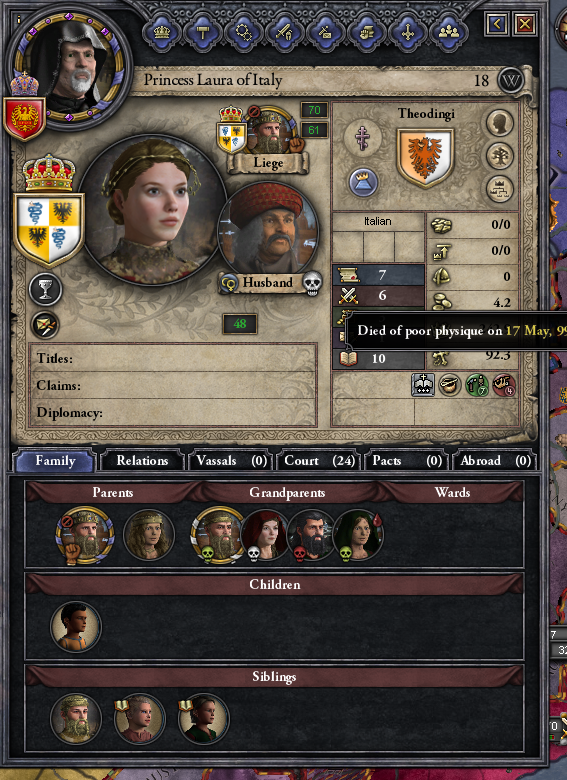Click the head silhouette icon near Theodingi
The image size is (567, 780).
point(499,122)
